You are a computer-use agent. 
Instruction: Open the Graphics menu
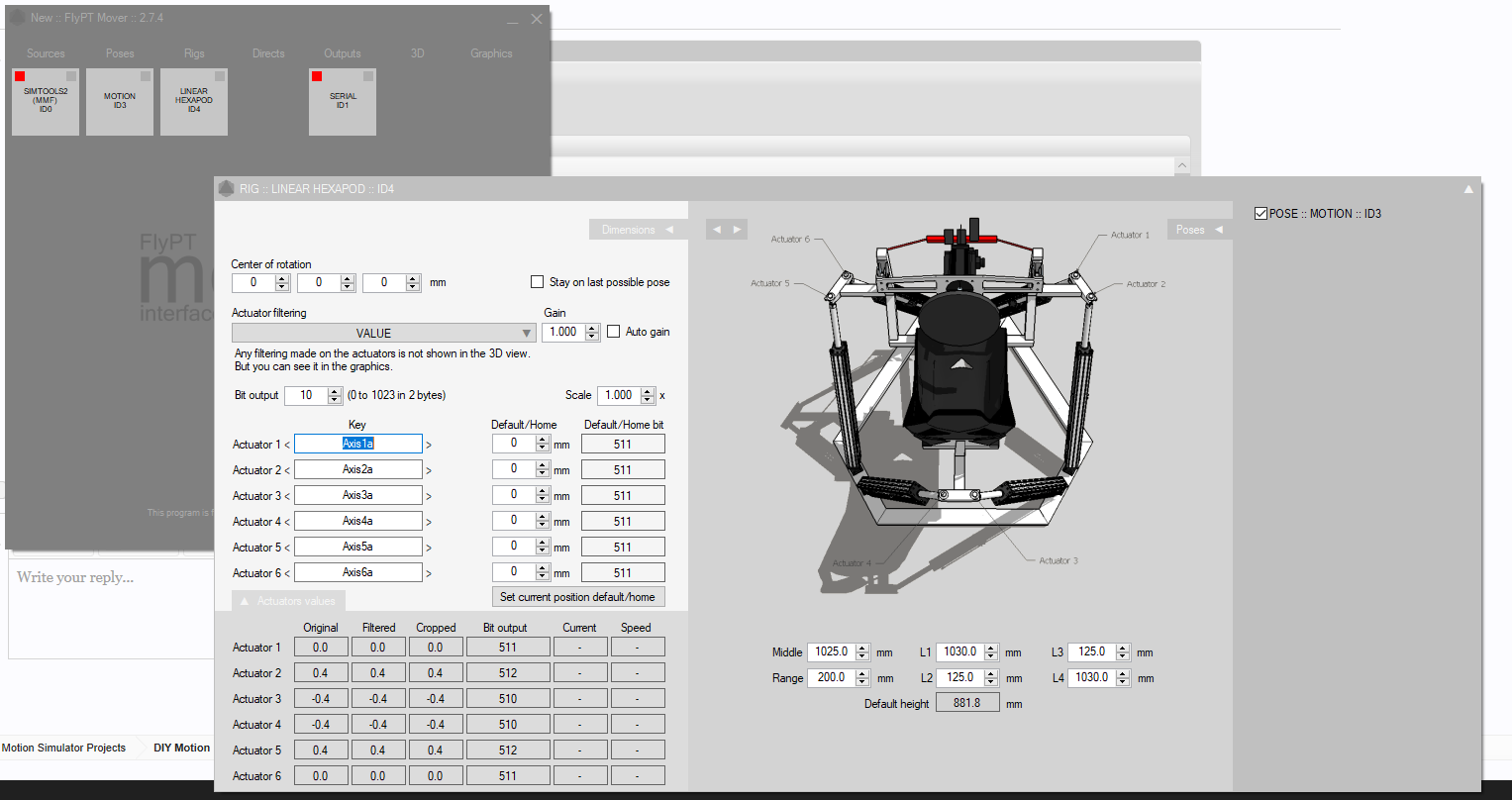point(491,53)
